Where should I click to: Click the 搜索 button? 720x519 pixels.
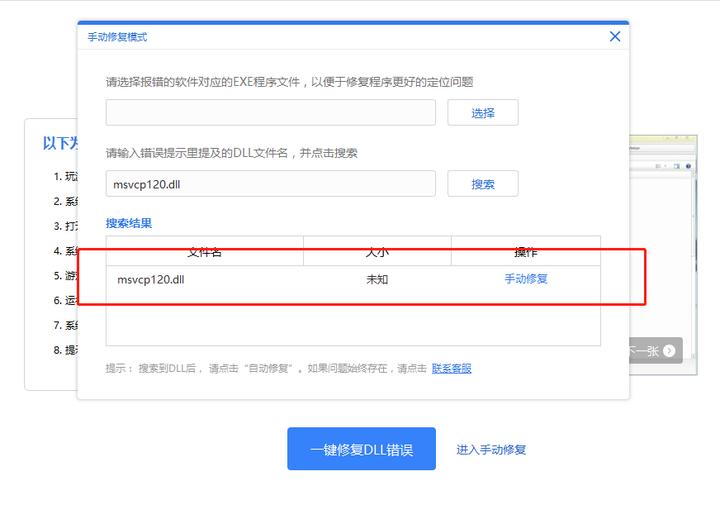(x=483, y=184)
